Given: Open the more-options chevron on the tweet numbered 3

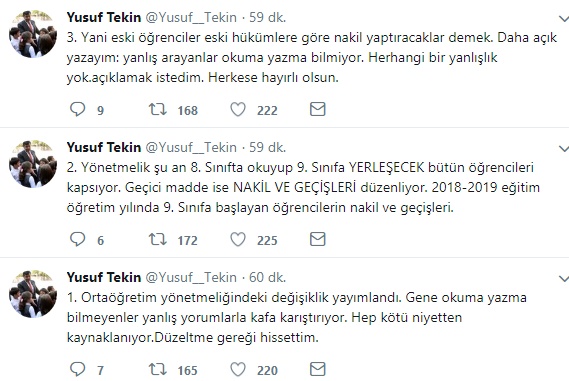Looking at the screenshot, I should (564, 18).
